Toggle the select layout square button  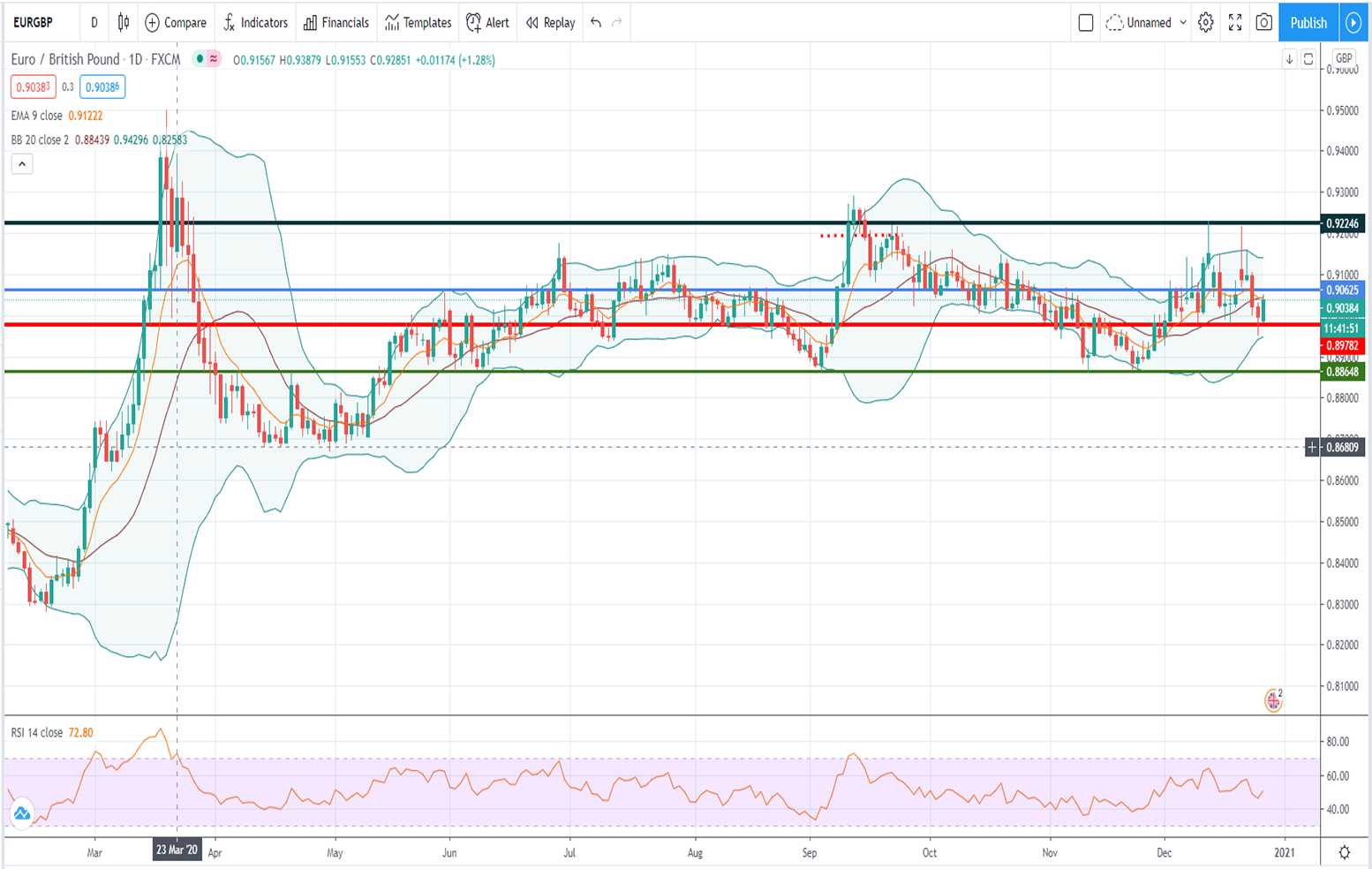coord(1086,23)
